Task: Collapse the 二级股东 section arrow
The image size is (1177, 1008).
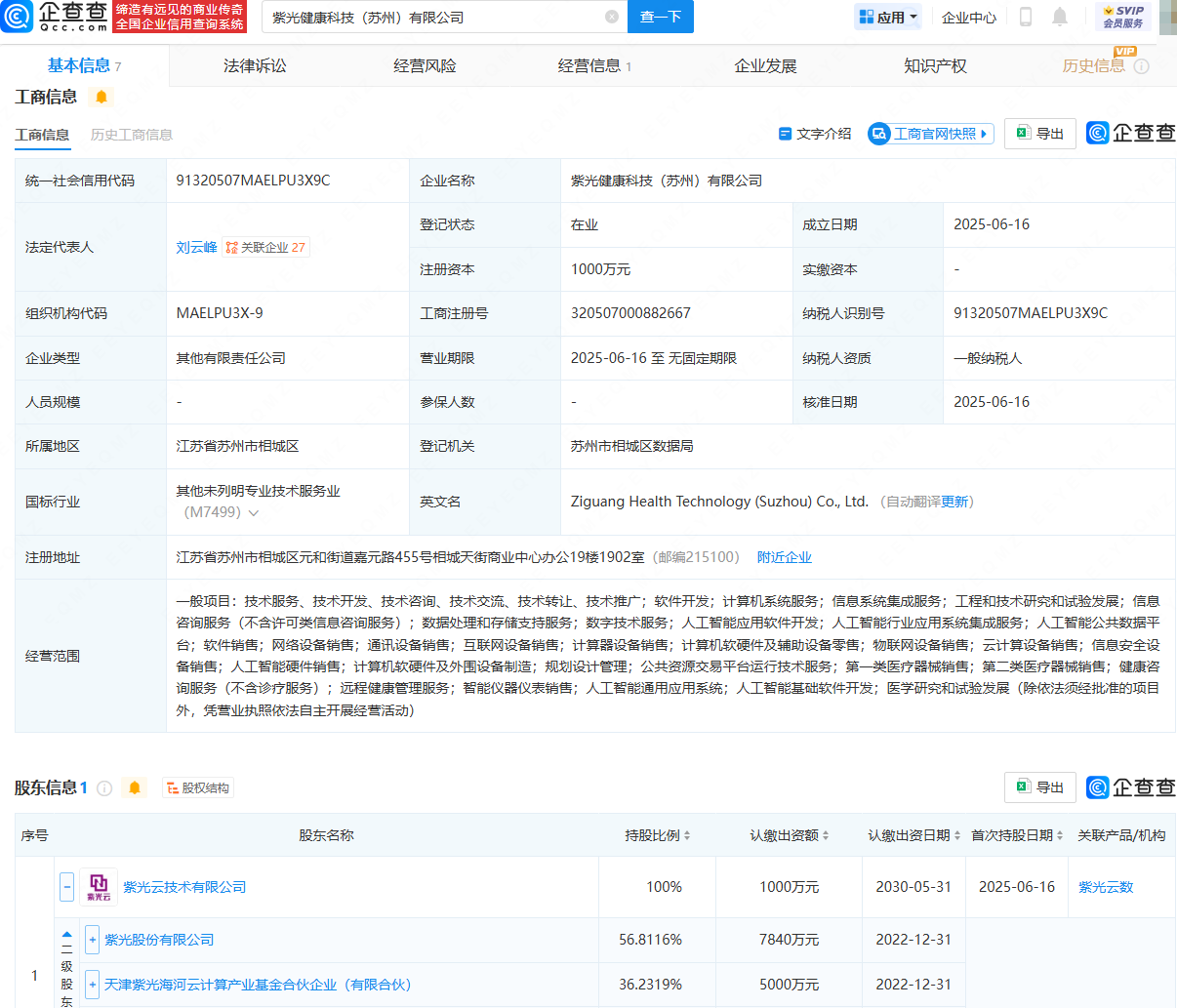Action: (66, 934)
